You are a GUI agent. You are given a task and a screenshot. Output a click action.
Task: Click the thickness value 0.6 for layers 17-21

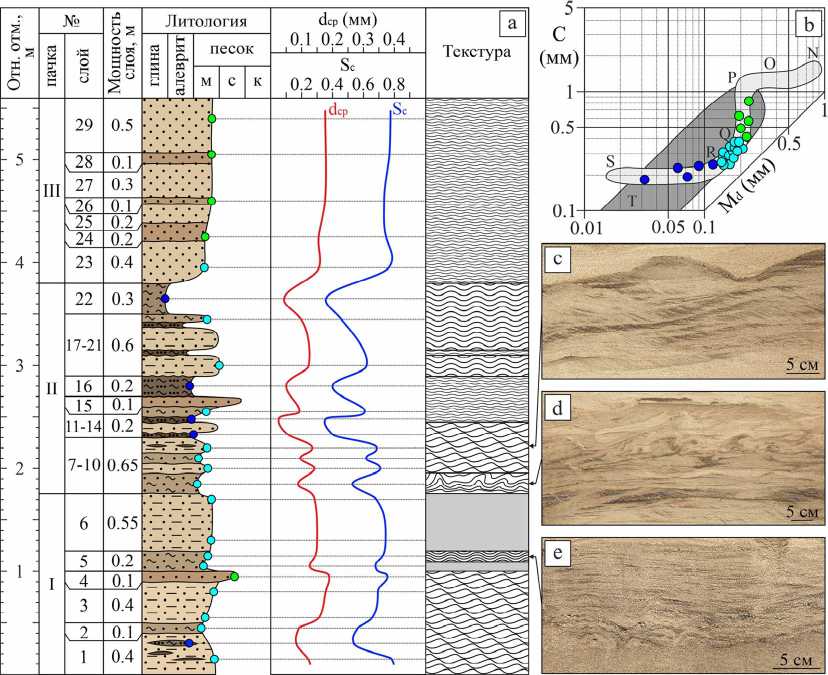pyautogui.click(x=123, y=346)
